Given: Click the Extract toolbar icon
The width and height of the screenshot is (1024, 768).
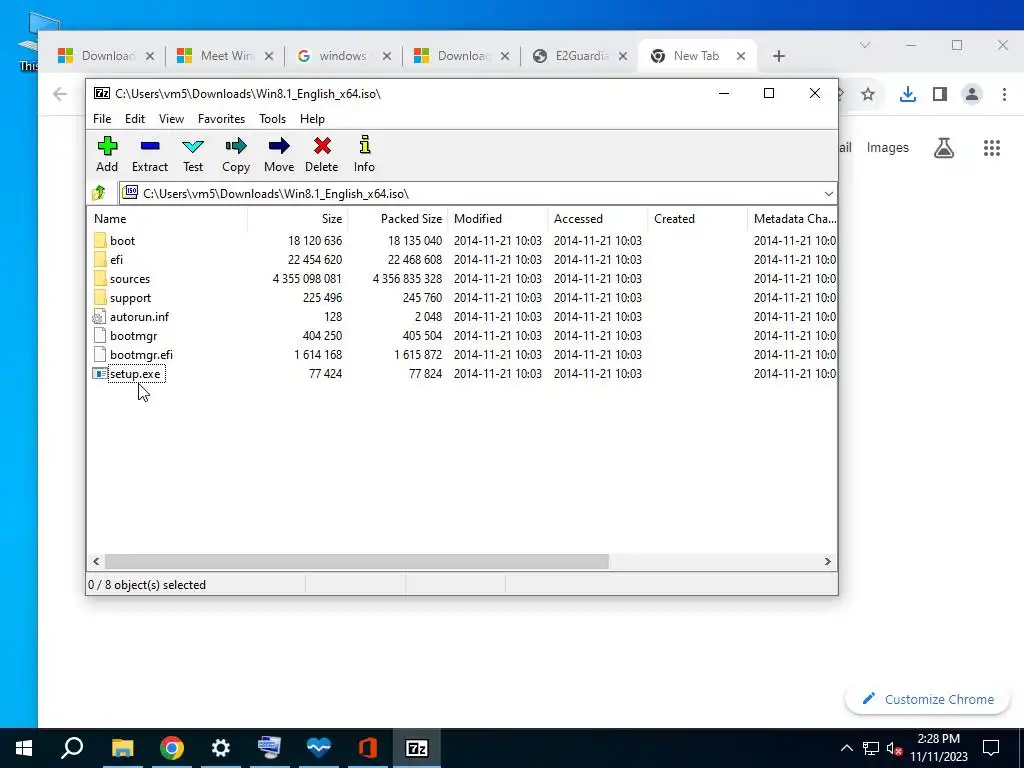Looking at the screenshot, I should pyautogui.click(x=150, y=146).
